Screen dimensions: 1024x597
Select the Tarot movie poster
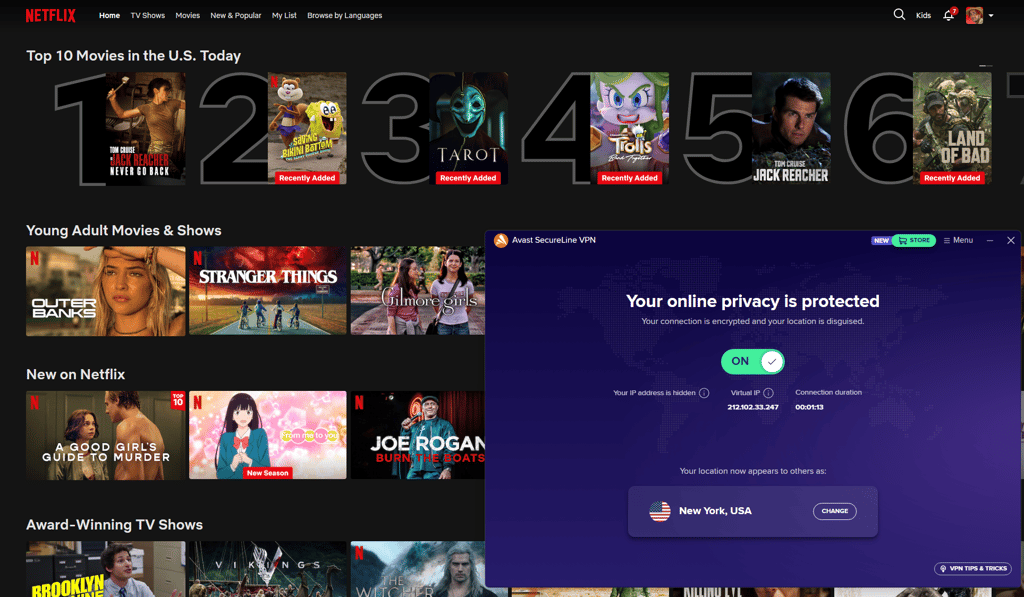click(468, 129)
